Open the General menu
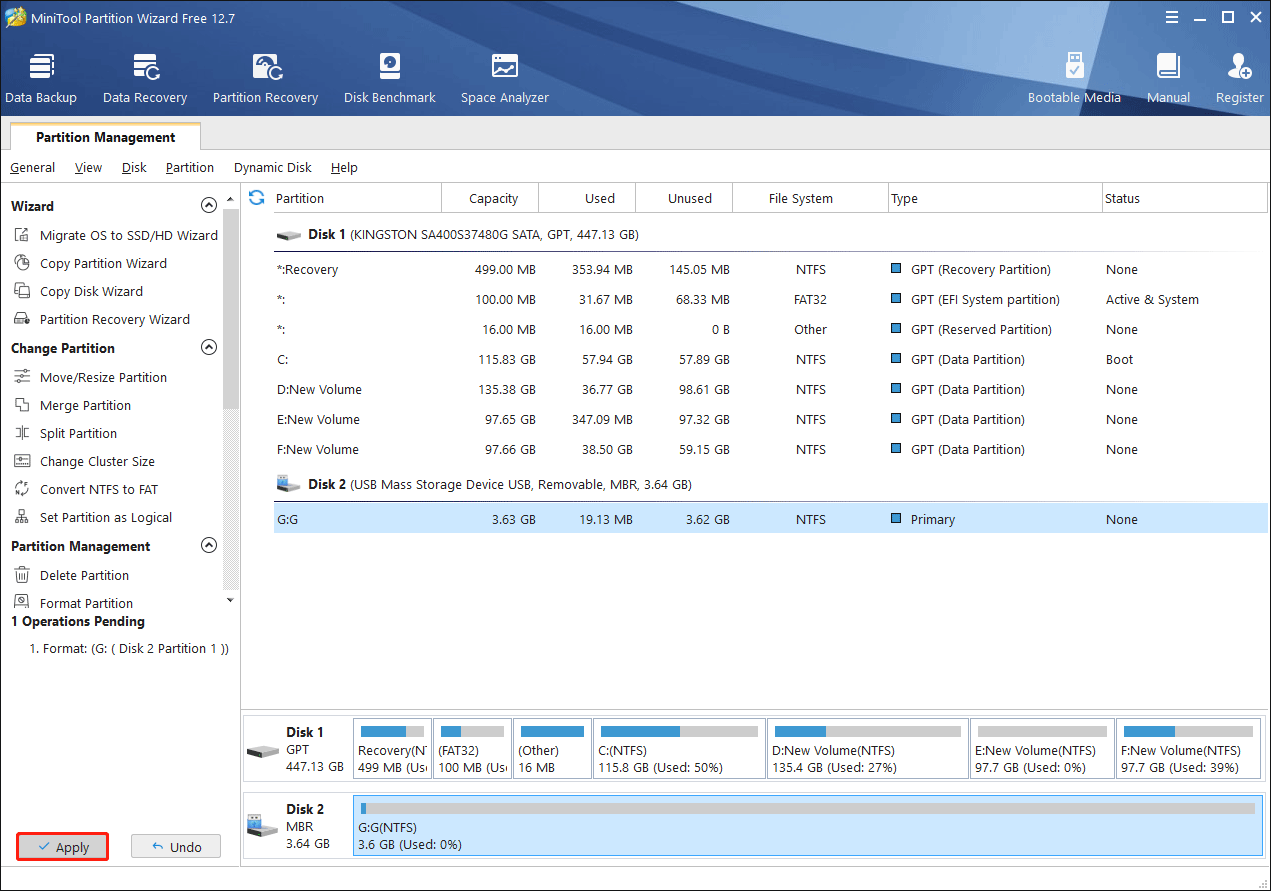The height and width of the screenshot is (891, 1271). pyautogui.click(x=33, y=167)
